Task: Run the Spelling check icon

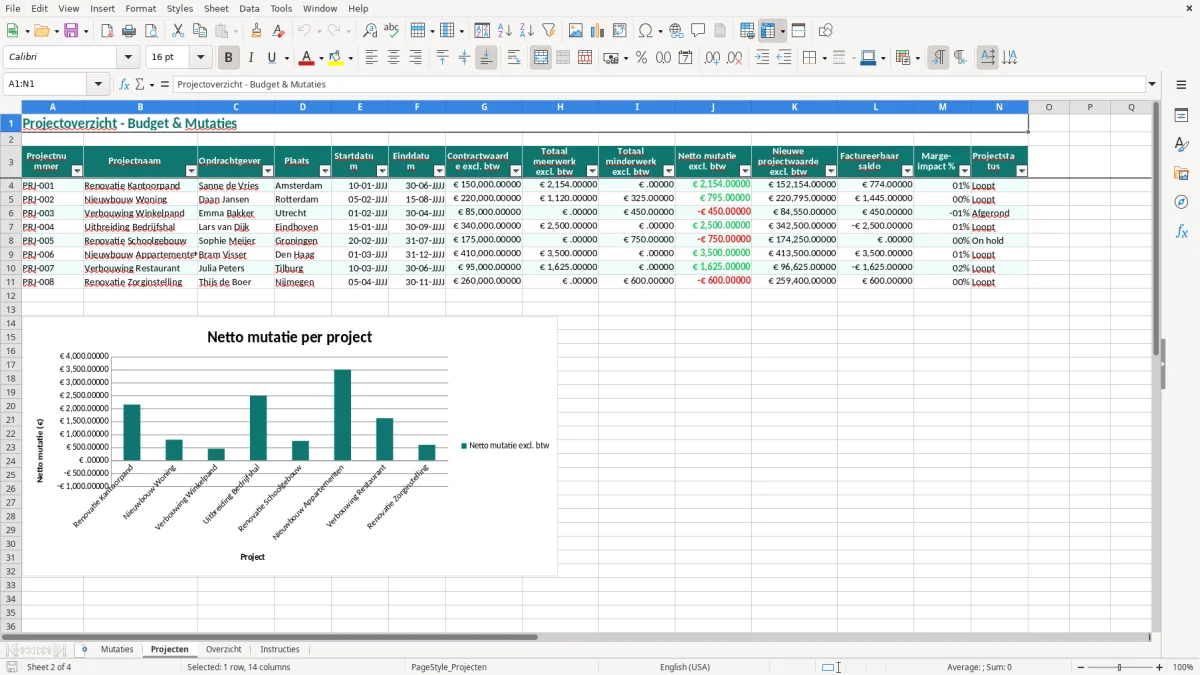Action: point(391,31)
